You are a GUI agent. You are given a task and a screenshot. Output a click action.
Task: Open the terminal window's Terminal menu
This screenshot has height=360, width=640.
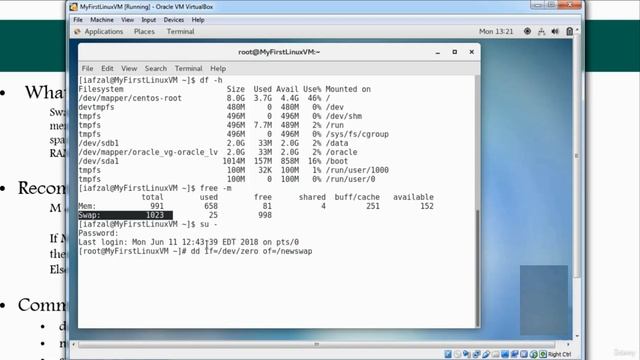coord(188,68)
